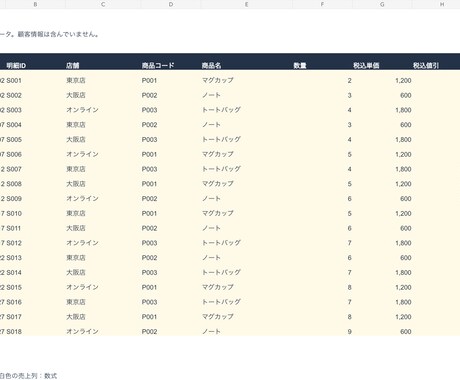Click P001 code in row S017
This screenshot has height=380, width=460.
(x=149, y=317)
